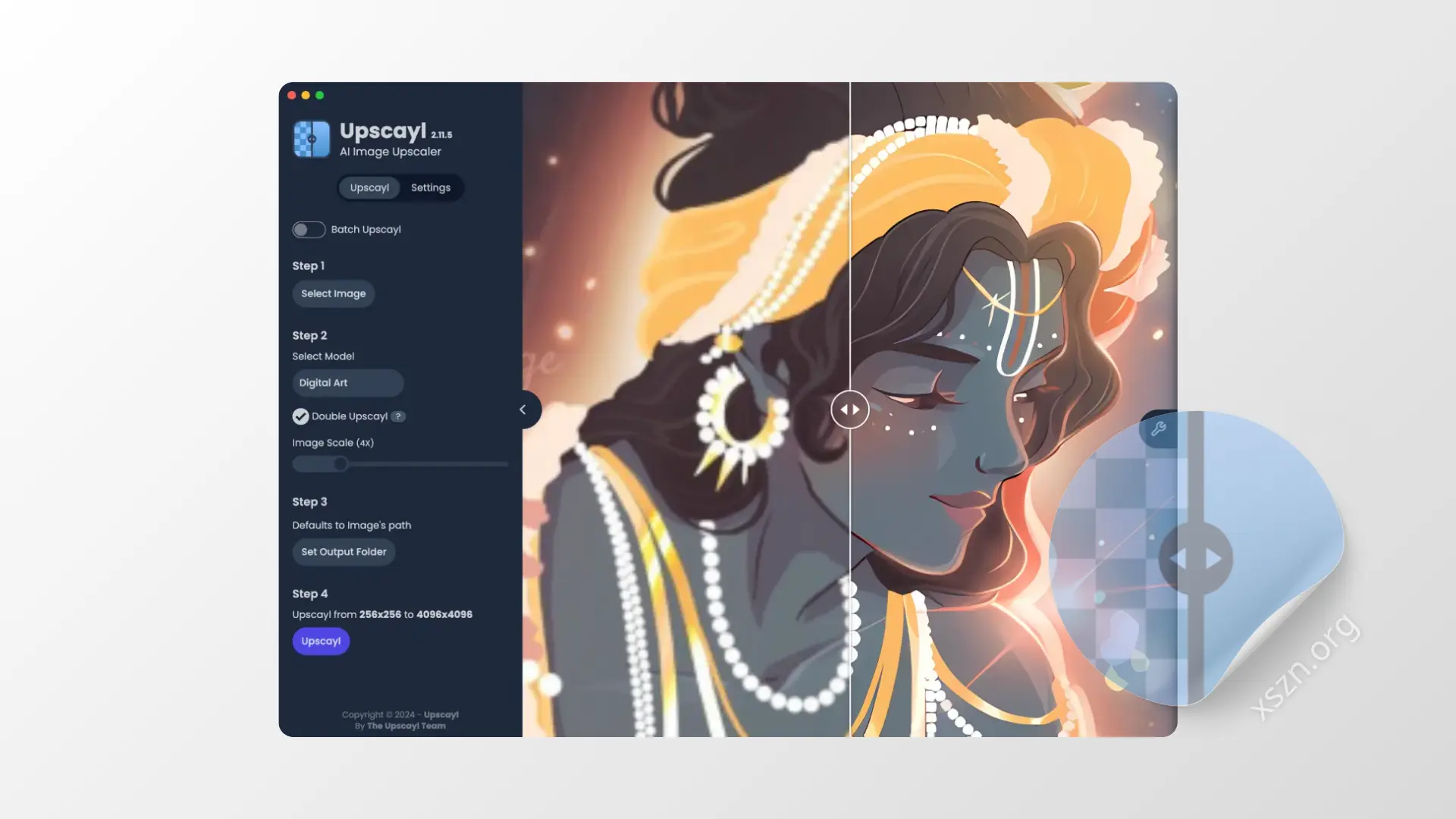Click the Image Scale slider track
The width and height of the screenshot is (1456, 819).
pos(400,464)
